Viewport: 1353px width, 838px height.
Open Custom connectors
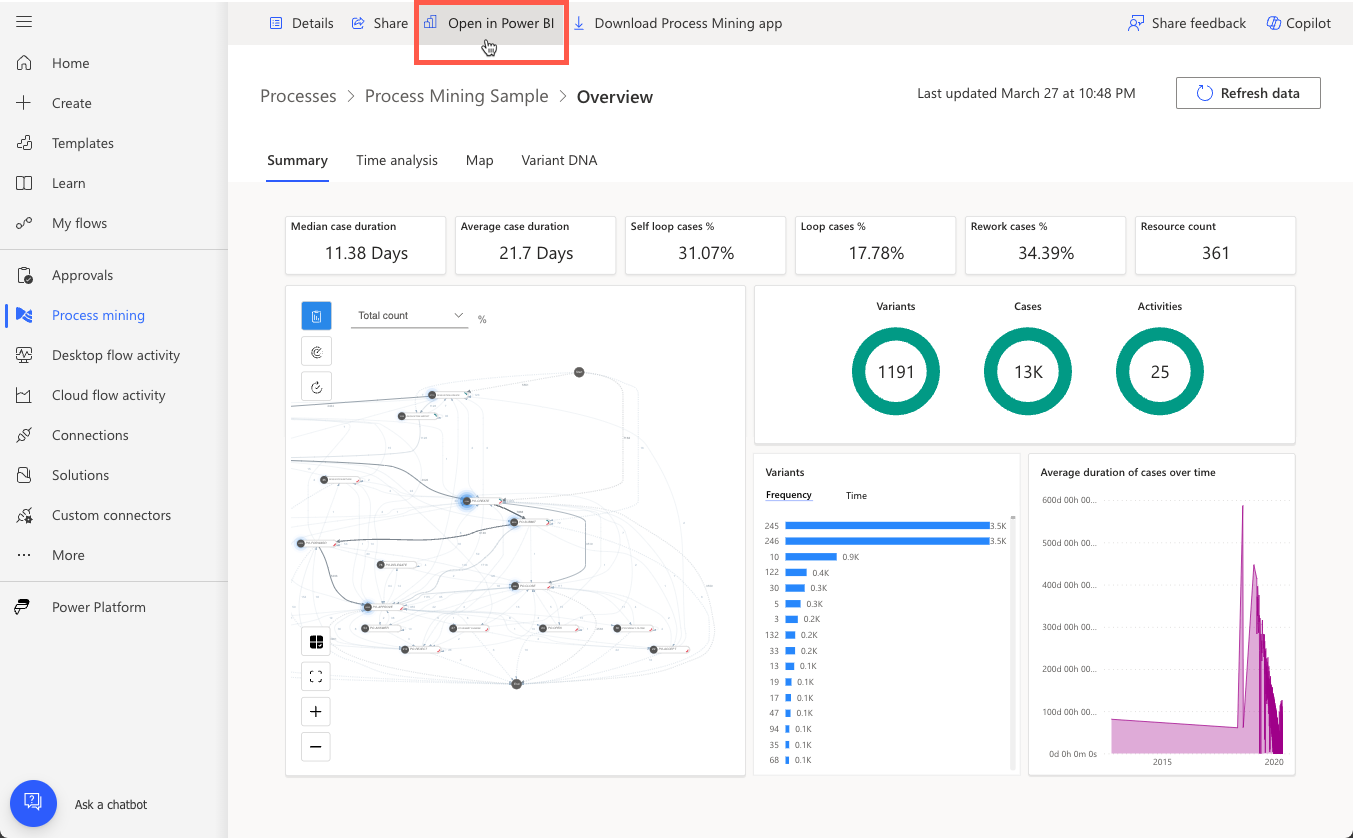tap(111, 515)
